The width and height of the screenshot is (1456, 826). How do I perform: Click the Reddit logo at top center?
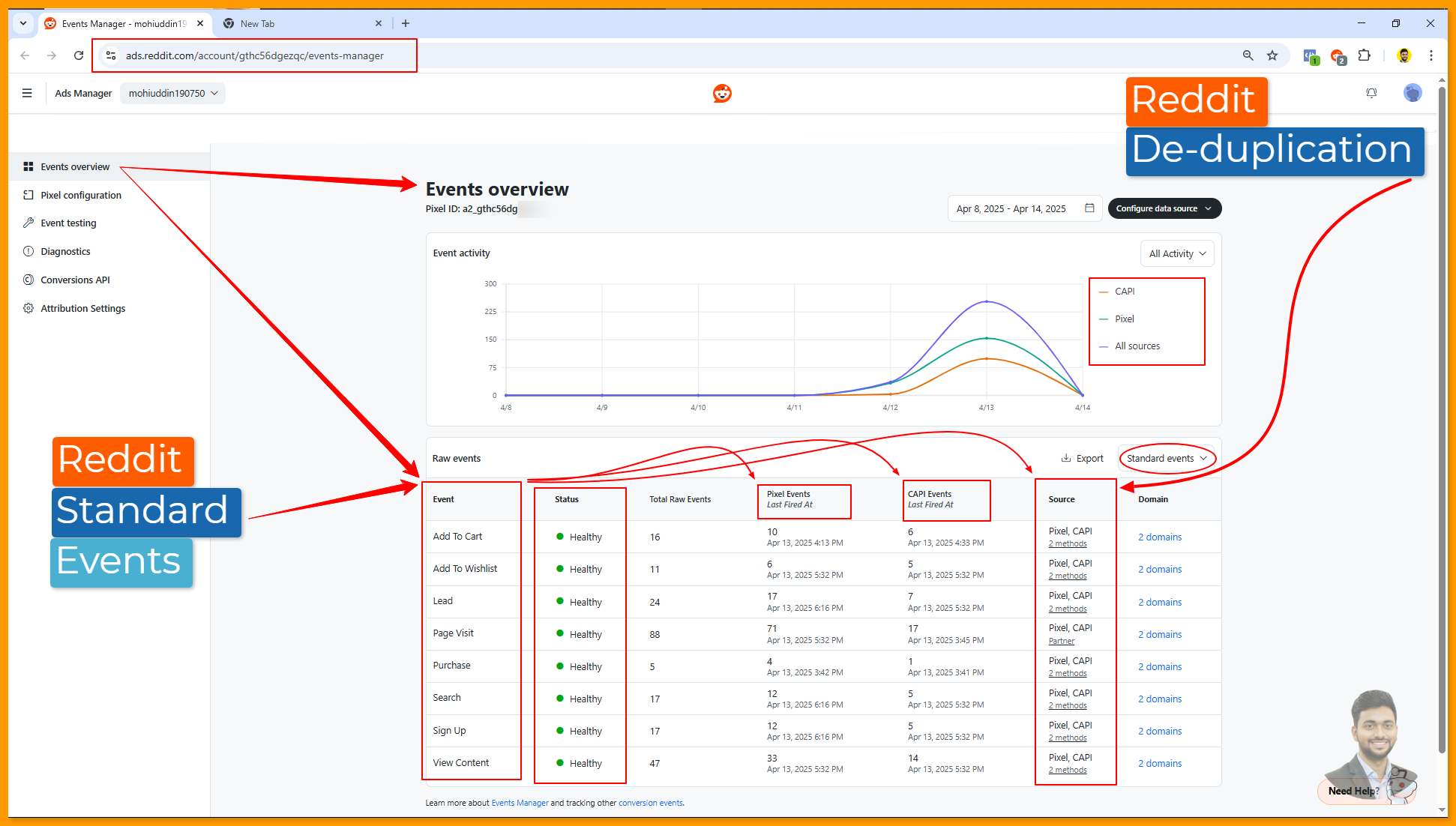[x=722, y=93]
